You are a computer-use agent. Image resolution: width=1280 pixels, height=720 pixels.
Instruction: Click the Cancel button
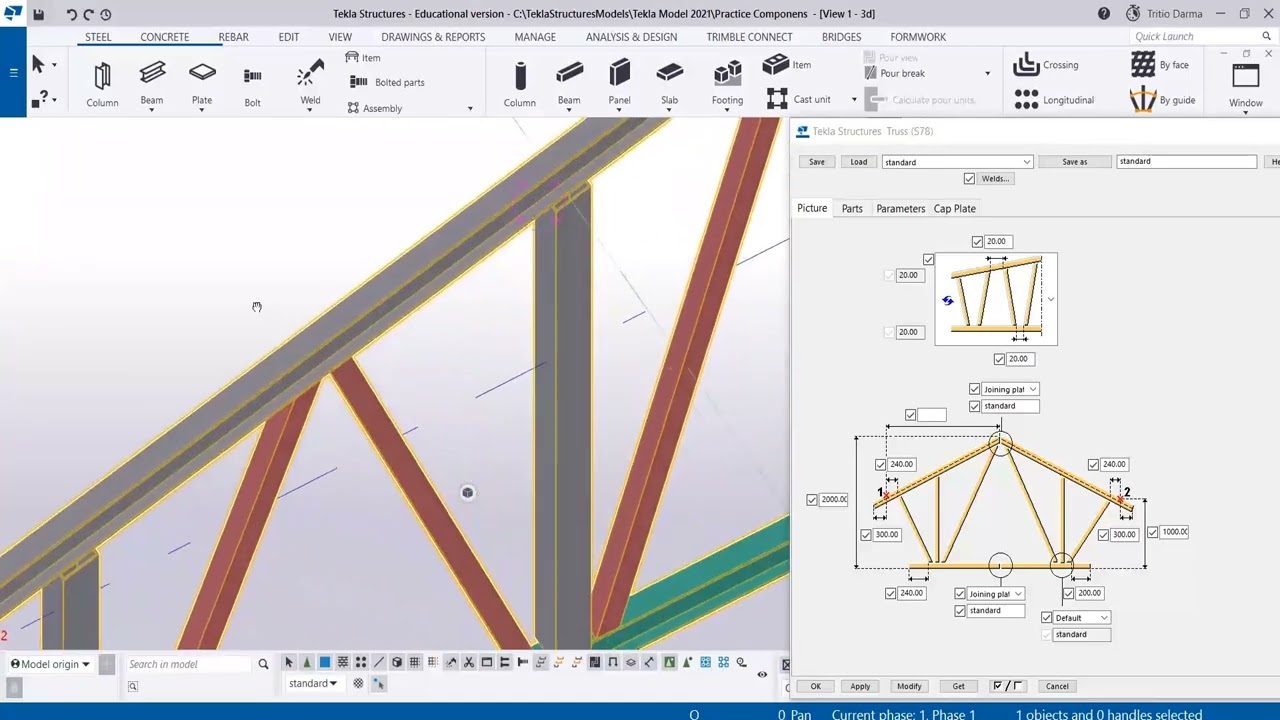pos(1057,686)
